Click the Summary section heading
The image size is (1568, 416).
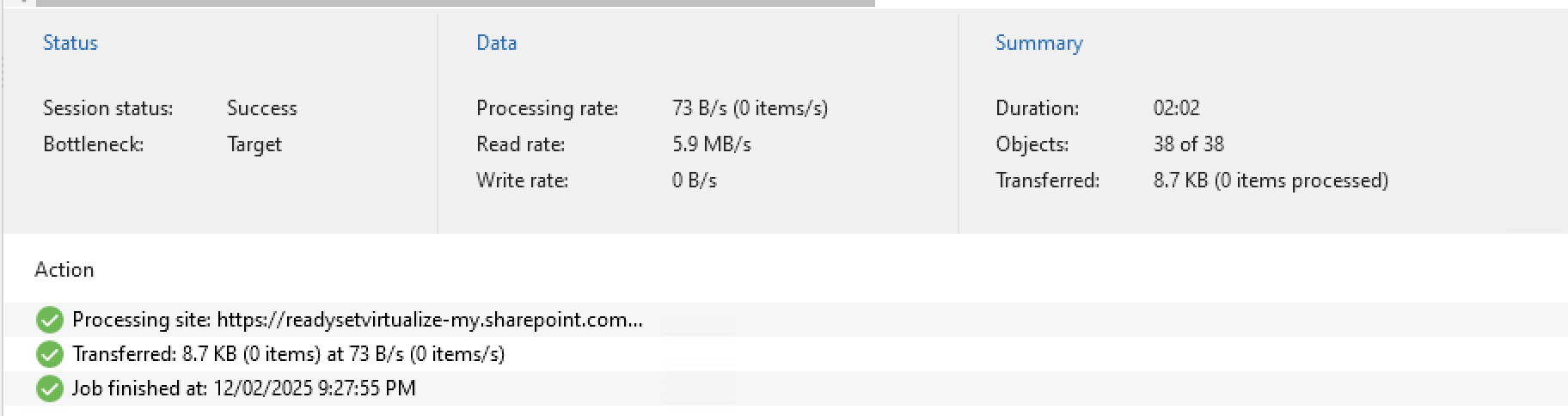click(1039, 43)
